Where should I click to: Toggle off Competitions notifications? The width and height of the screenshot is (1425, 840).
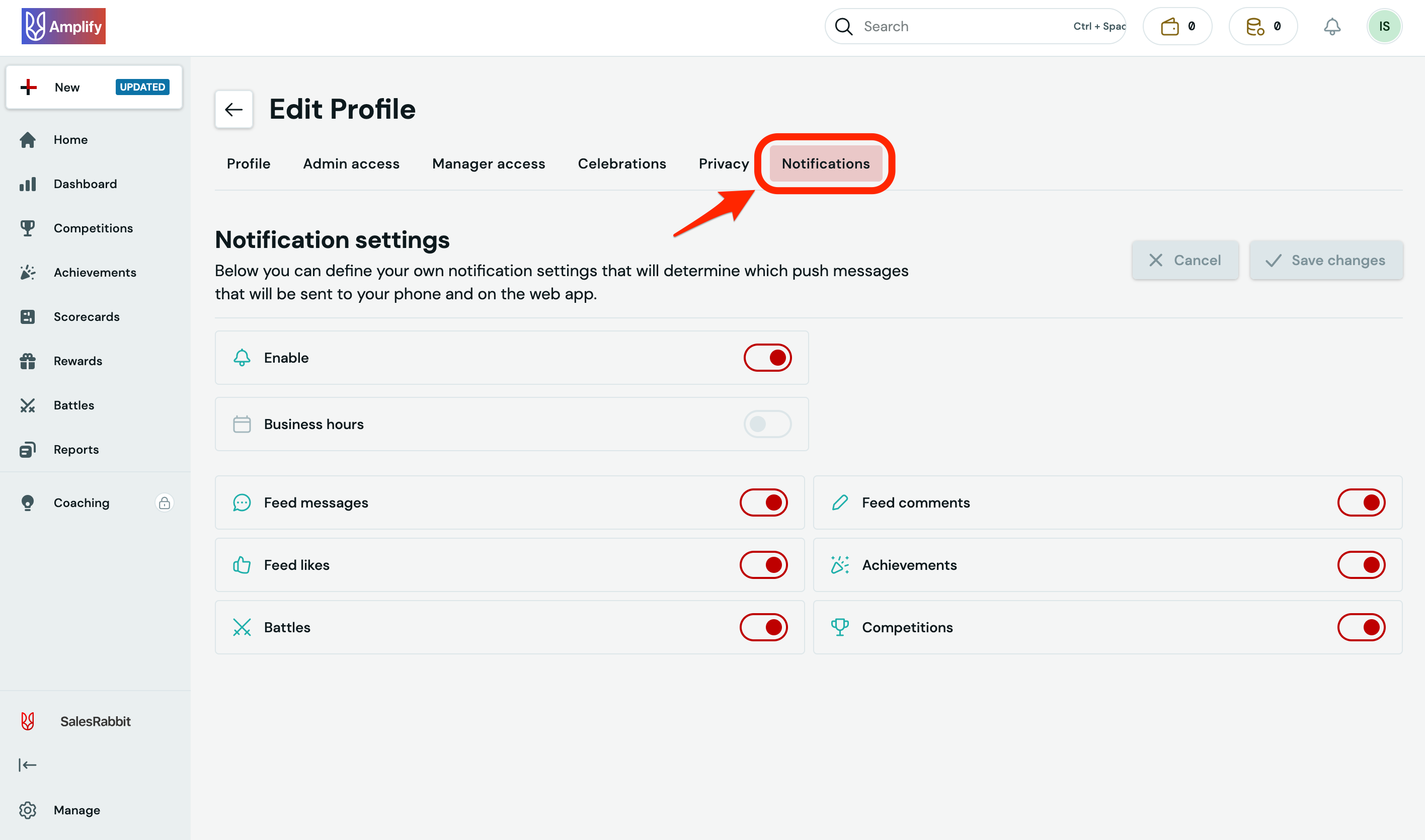pyautogui.click(x=1361, y=627)
